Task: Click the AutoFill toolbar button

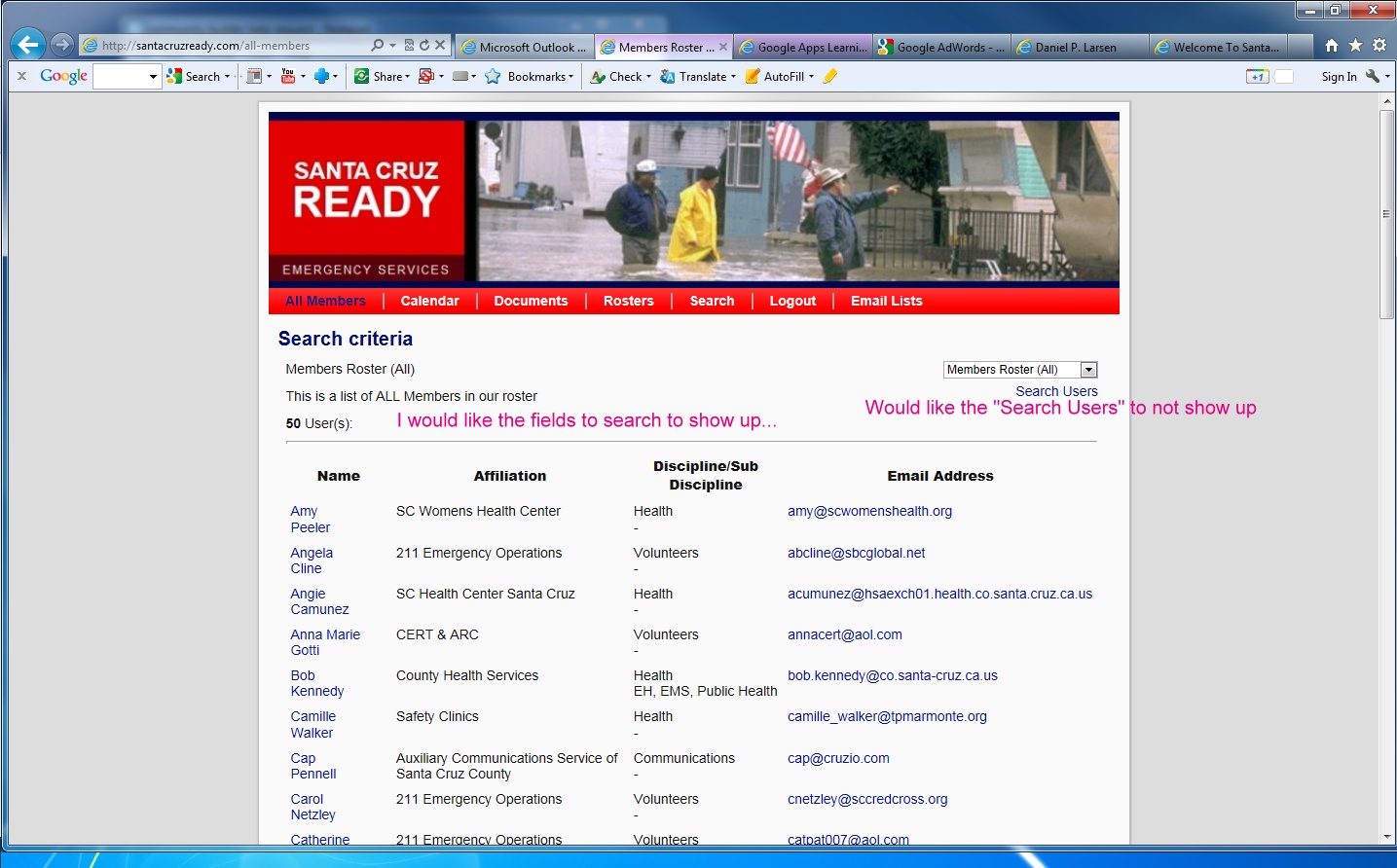Action: (775, 76)
